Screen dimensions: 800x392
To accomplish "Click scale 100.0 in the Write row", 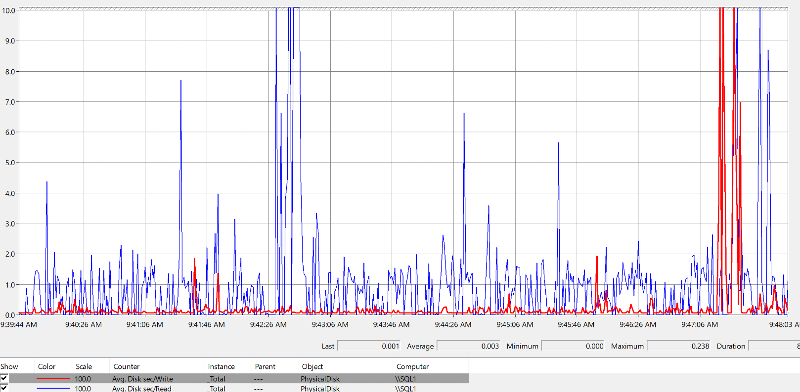I will coord(83,379).
